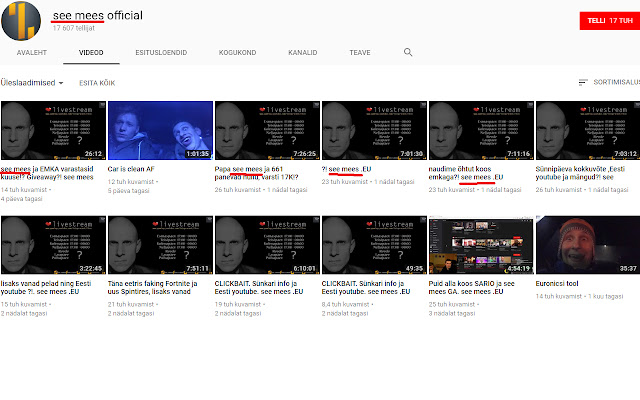Open the 'Car is clean AF' video thumbnail

coord(159,131)
